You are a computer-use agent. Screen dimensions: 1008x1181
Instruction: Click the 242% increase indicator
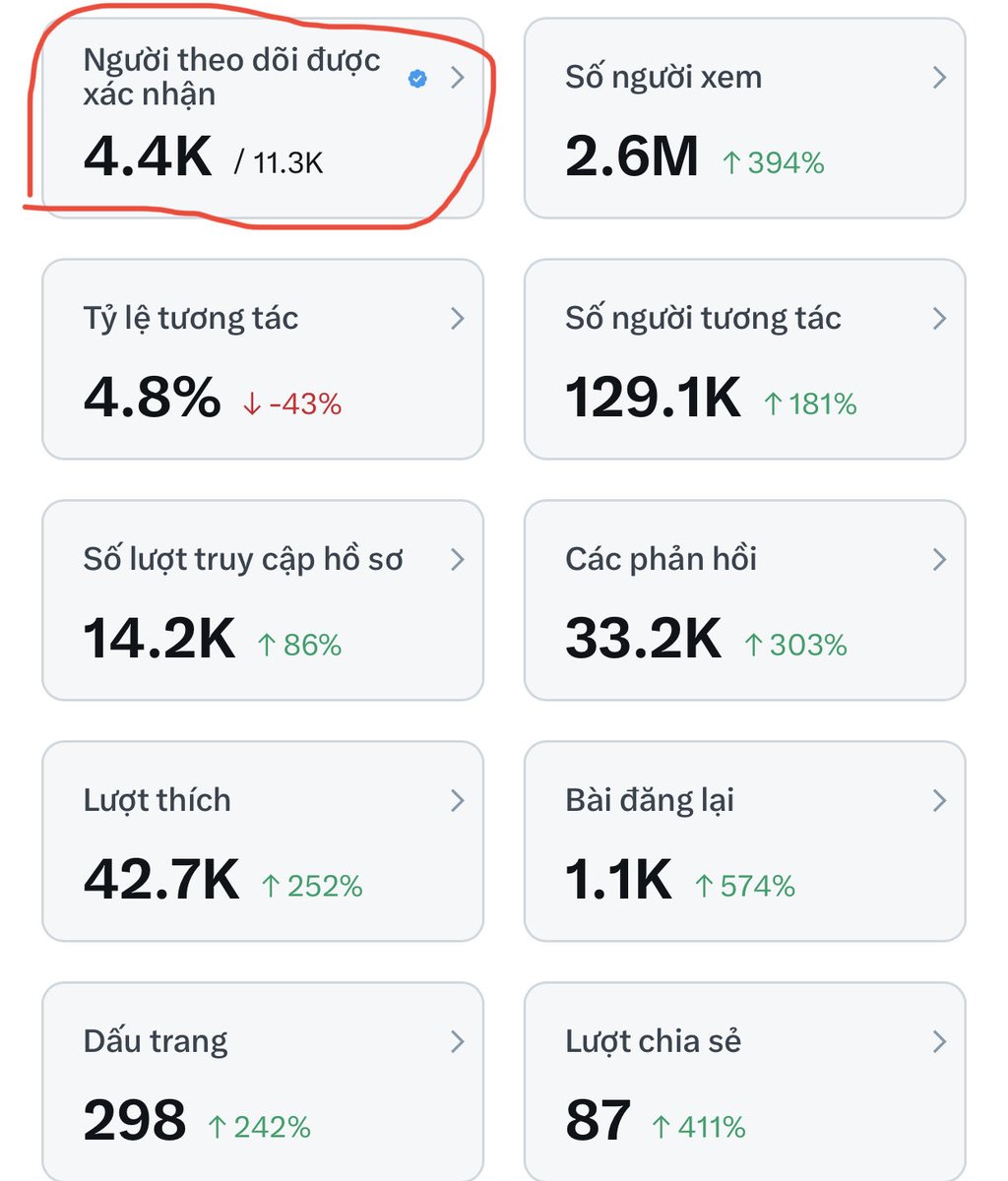259,1127
